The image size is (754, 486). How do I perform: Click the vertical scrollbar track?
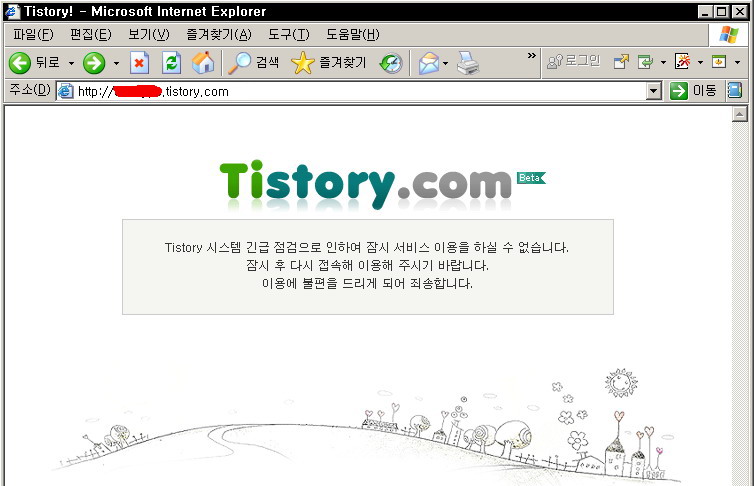pos(740,303)
